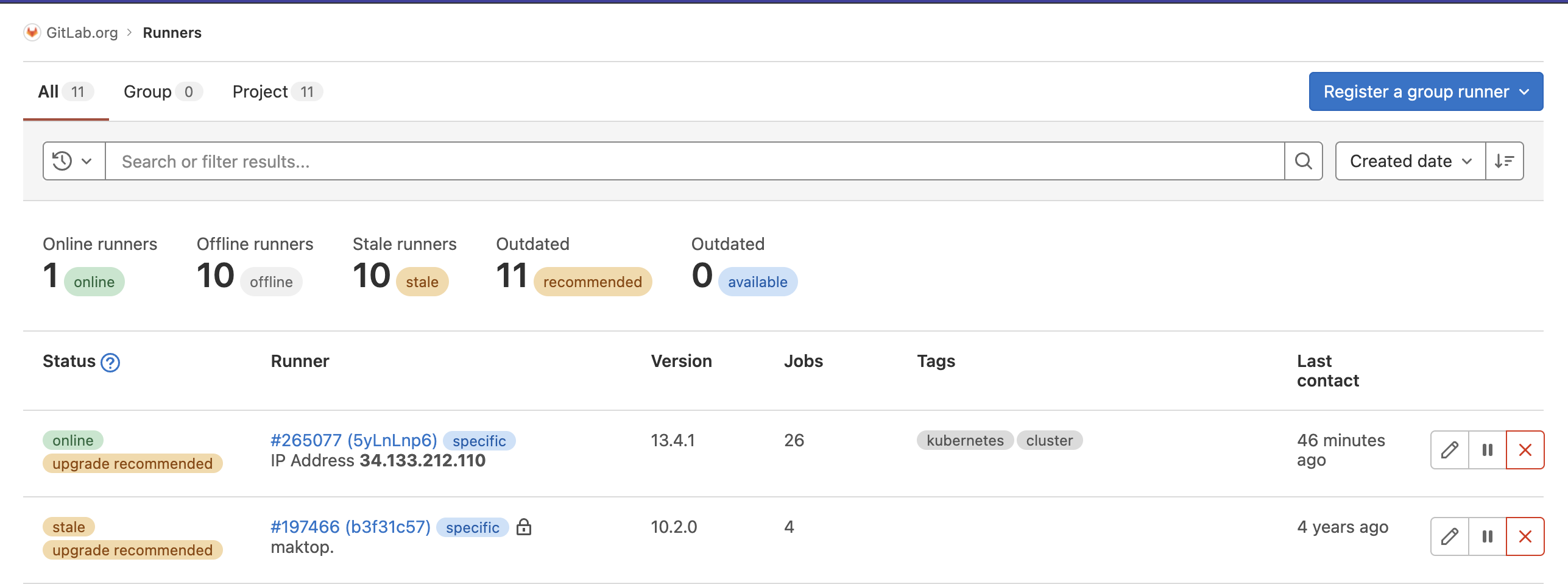Click the search magnifier icon button
Image resolution: width=1568 pixels, height=584 pixels.
tap(1303, 161)
